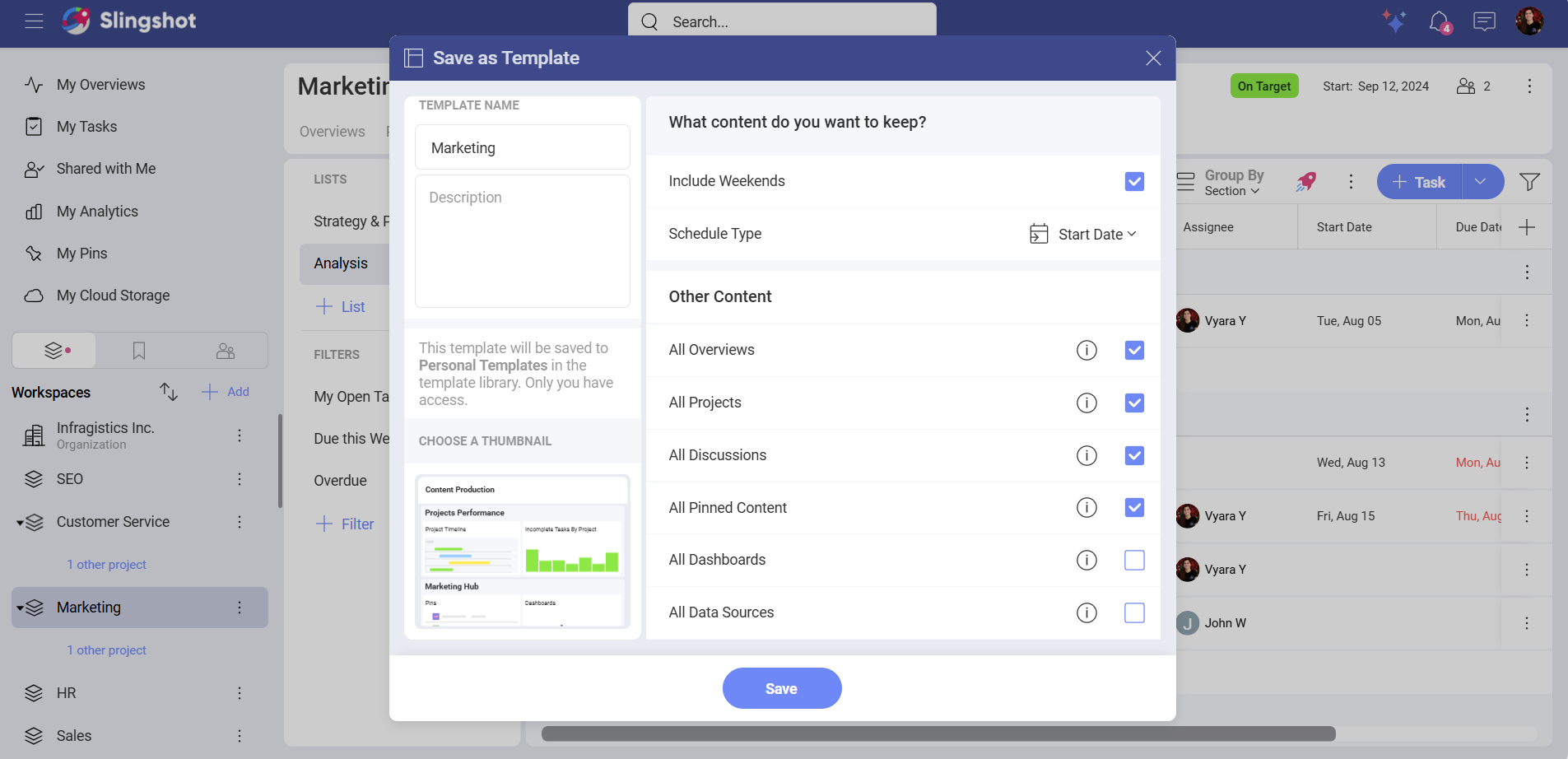Screen dimensions: 1568x759
Task: Click the AI sparkles icon in the header
Action: (1394, 21)
